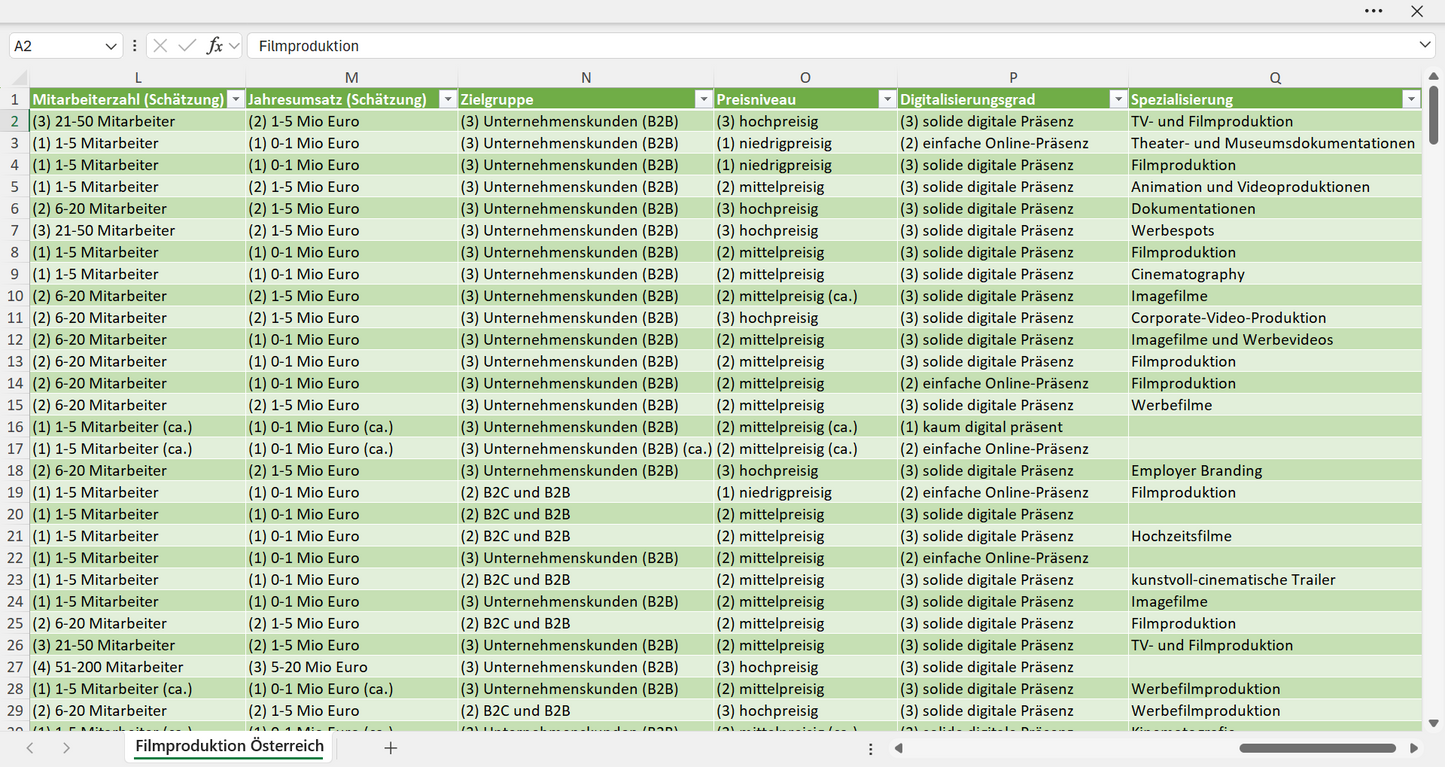This screenshot has width=1445, height=767.
Task: Click the vertical scrollbar thumb
Action: coord(1433,113)
